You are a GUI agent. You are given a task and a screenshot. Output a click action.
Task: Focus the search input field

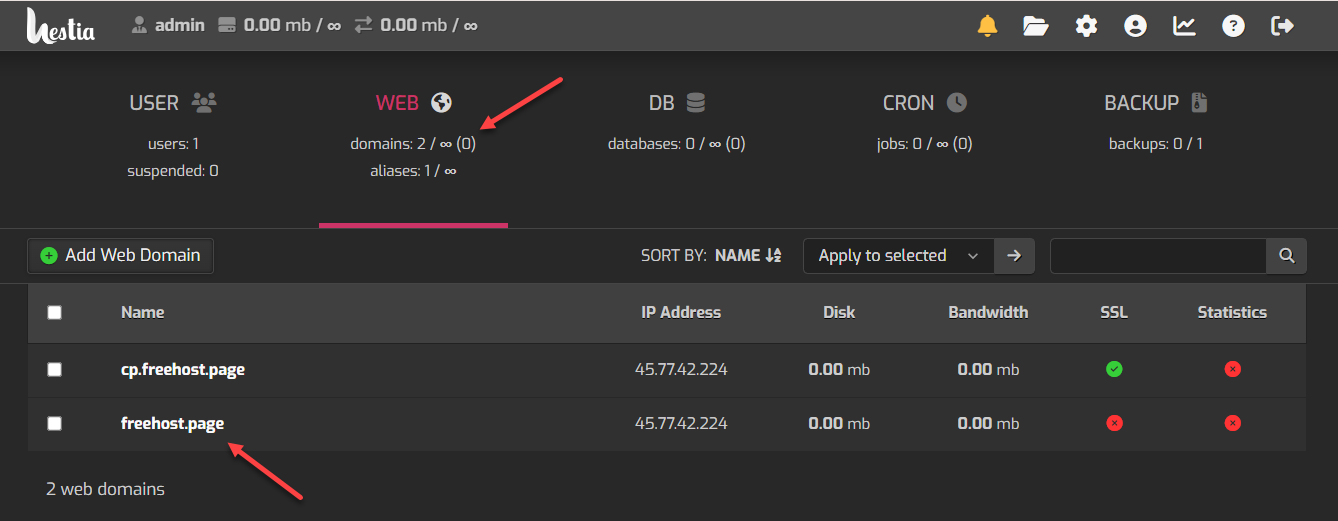click(1157, 256)
